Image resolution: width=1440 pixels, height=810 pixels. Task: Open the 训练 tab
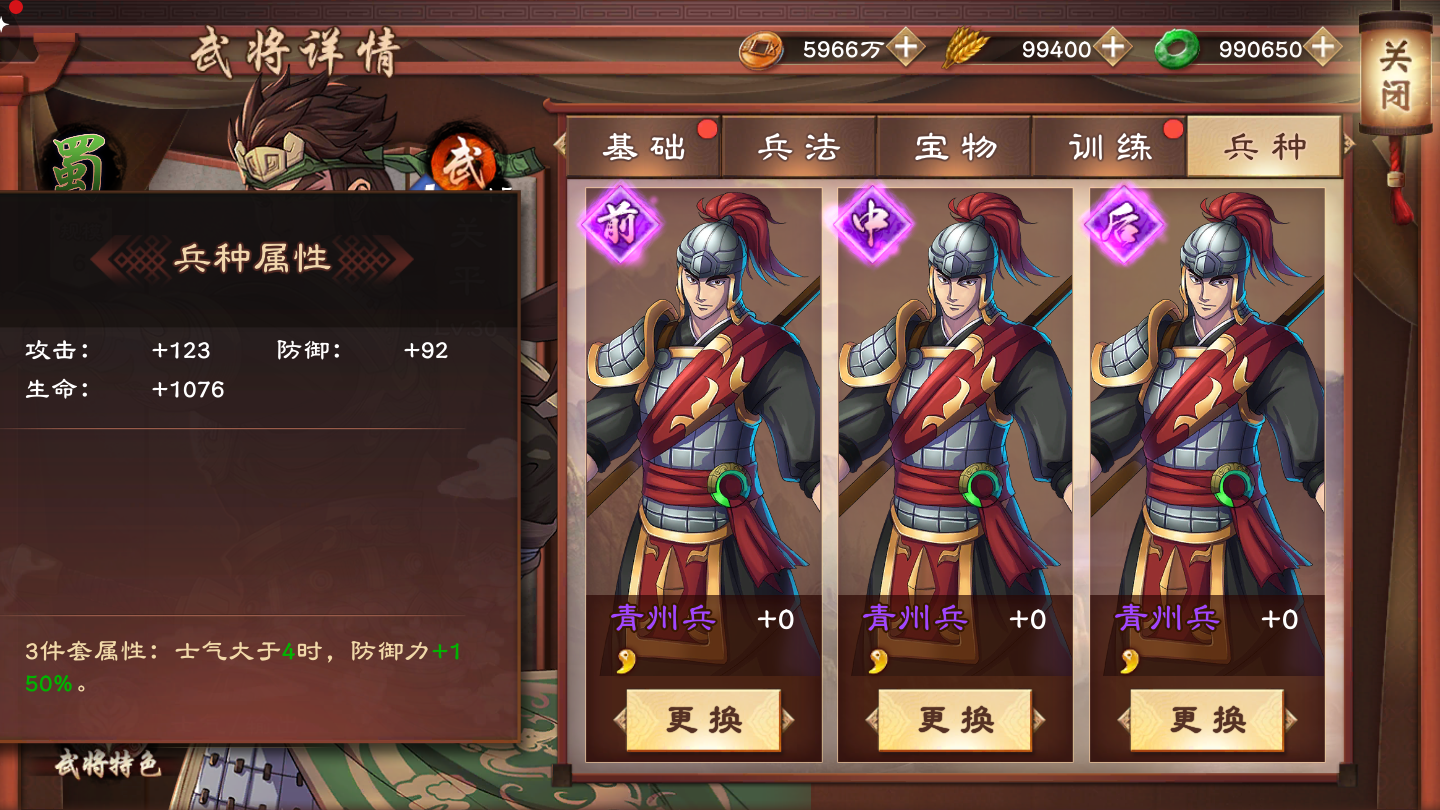point(1110,148)
